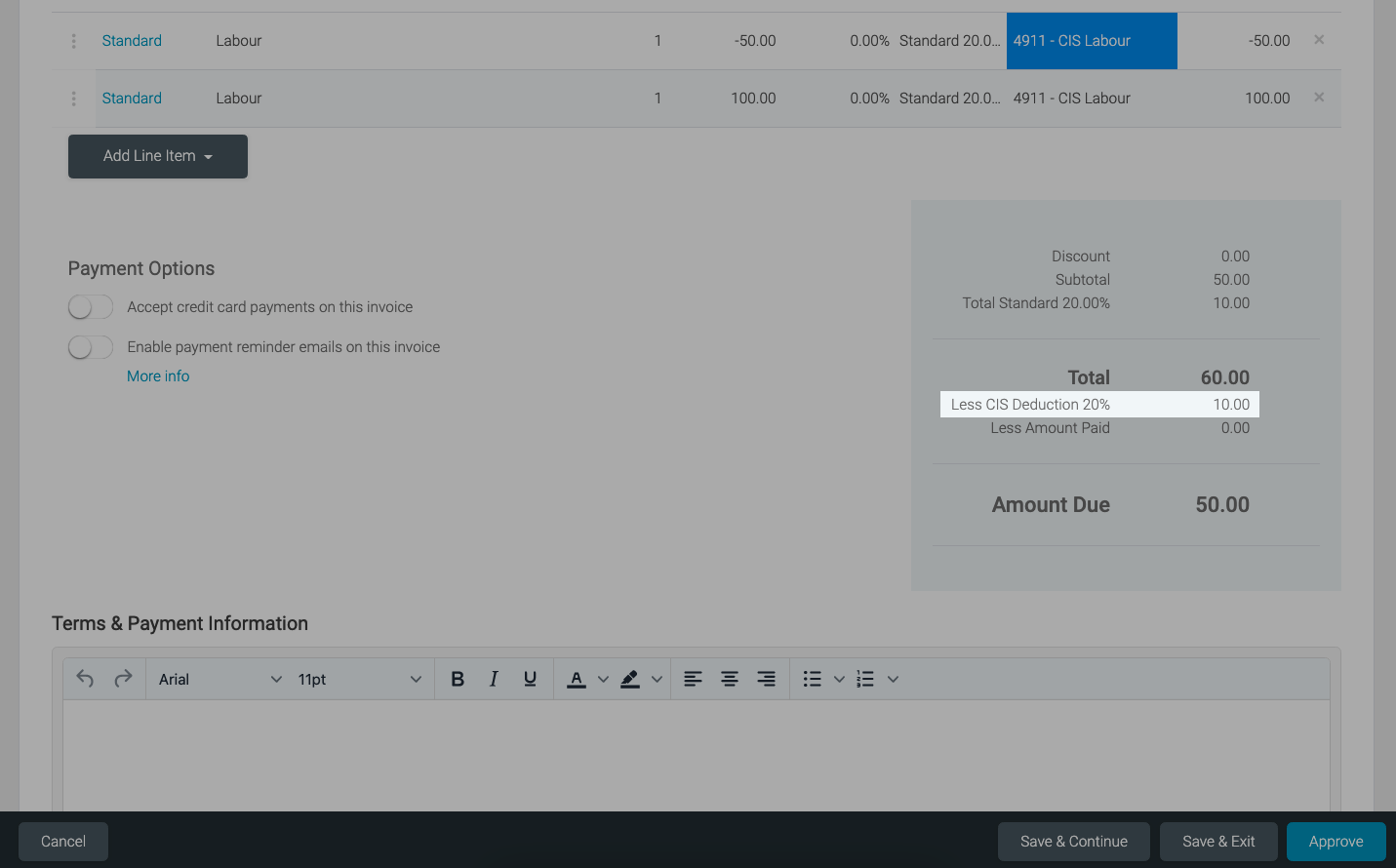Expand text color options arrow

[x=603, y=679]
